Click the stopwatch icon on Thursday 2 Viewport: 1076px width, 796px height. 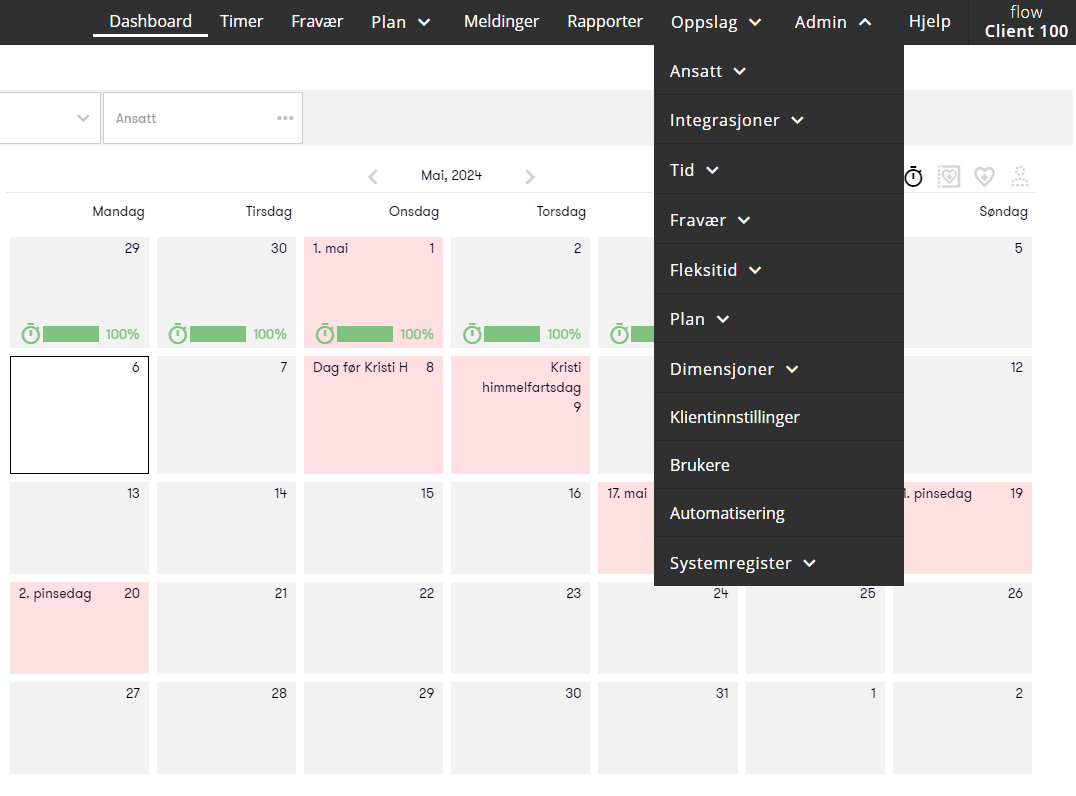[472, 334]
